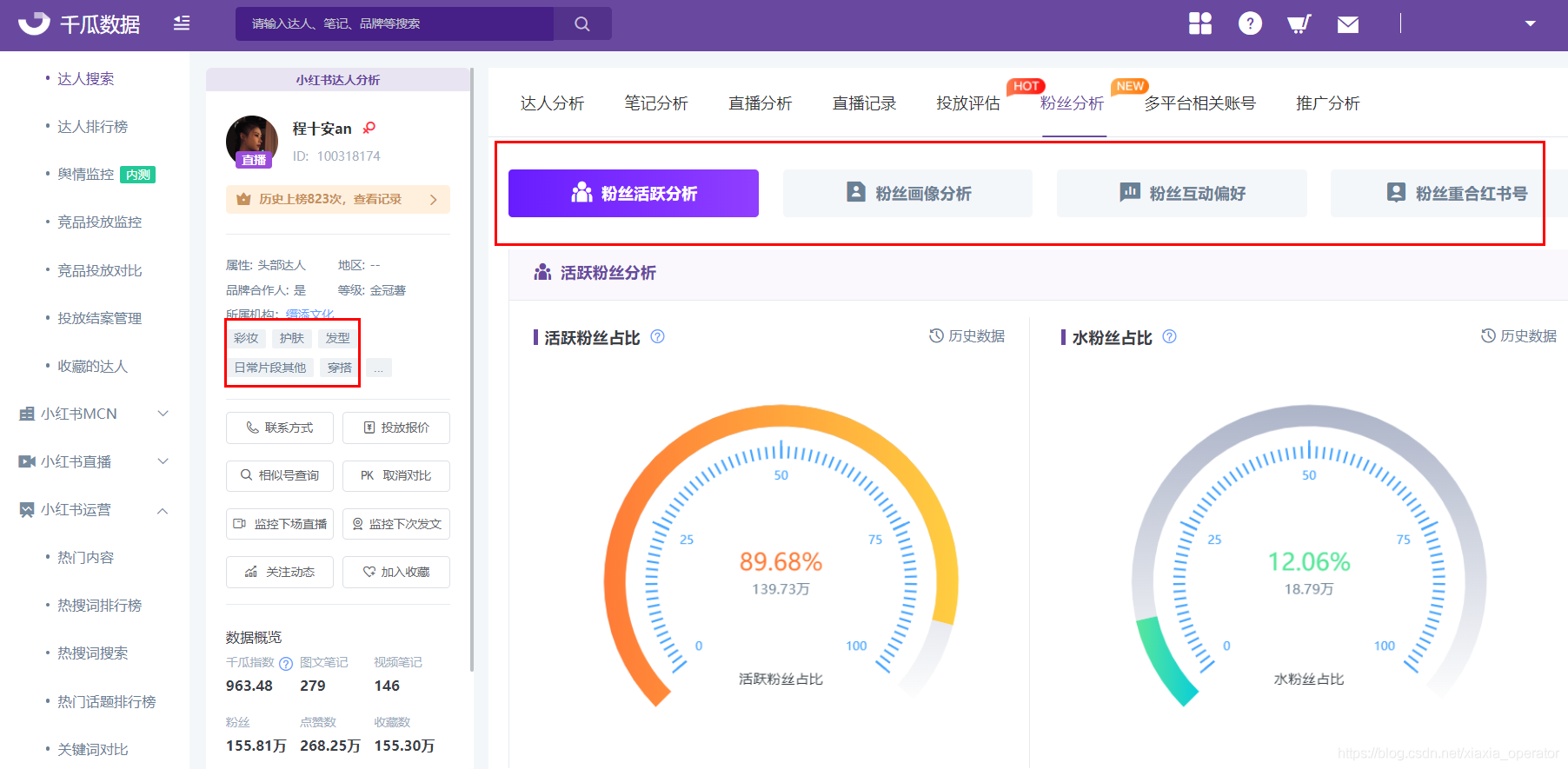Image resolution: width=1568 pixels, height=769 pixels.
Task: Collapse the 小红书运营 section
Action: click(94, 510)
